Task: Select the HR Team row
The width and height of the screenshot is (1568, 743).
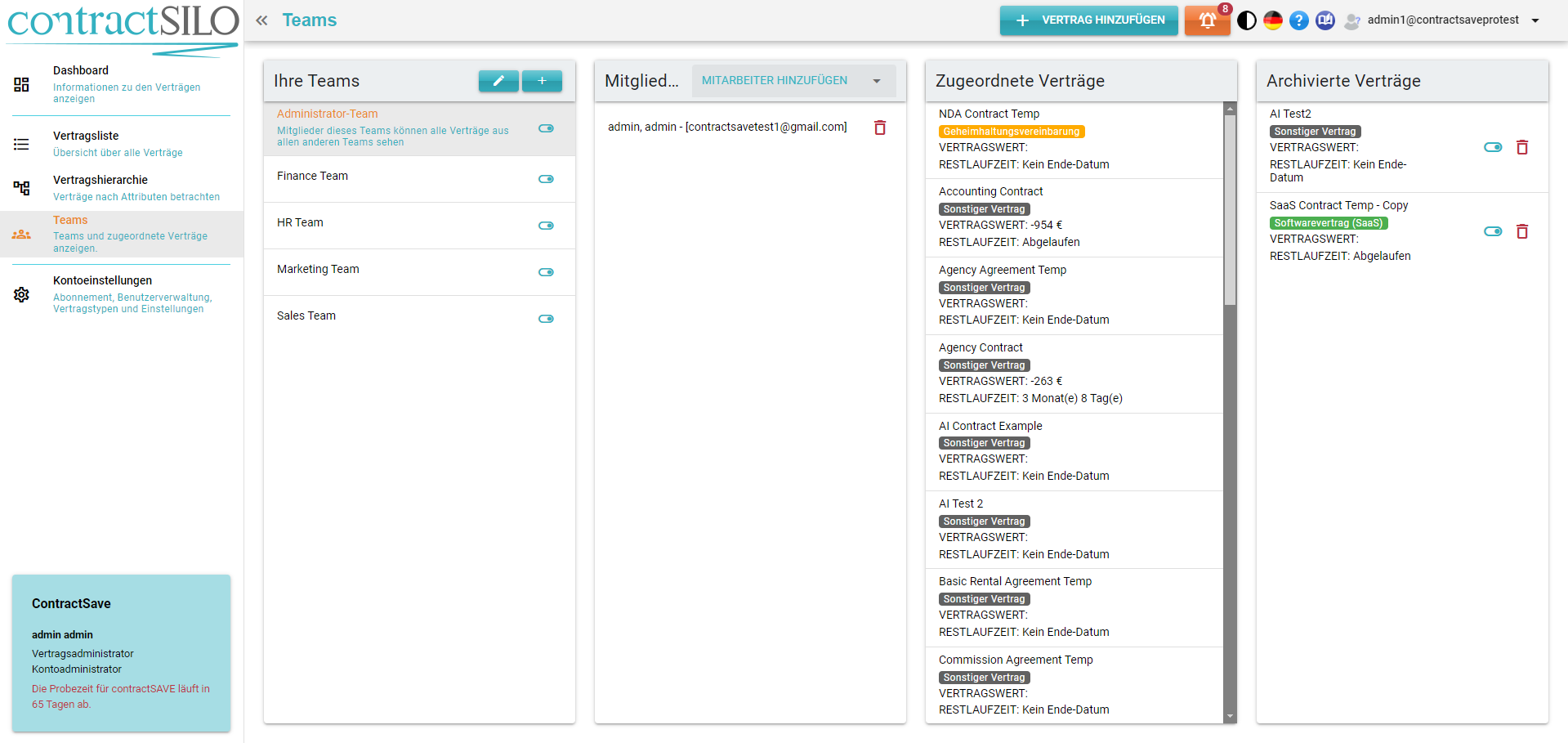Action: point(419,226)
